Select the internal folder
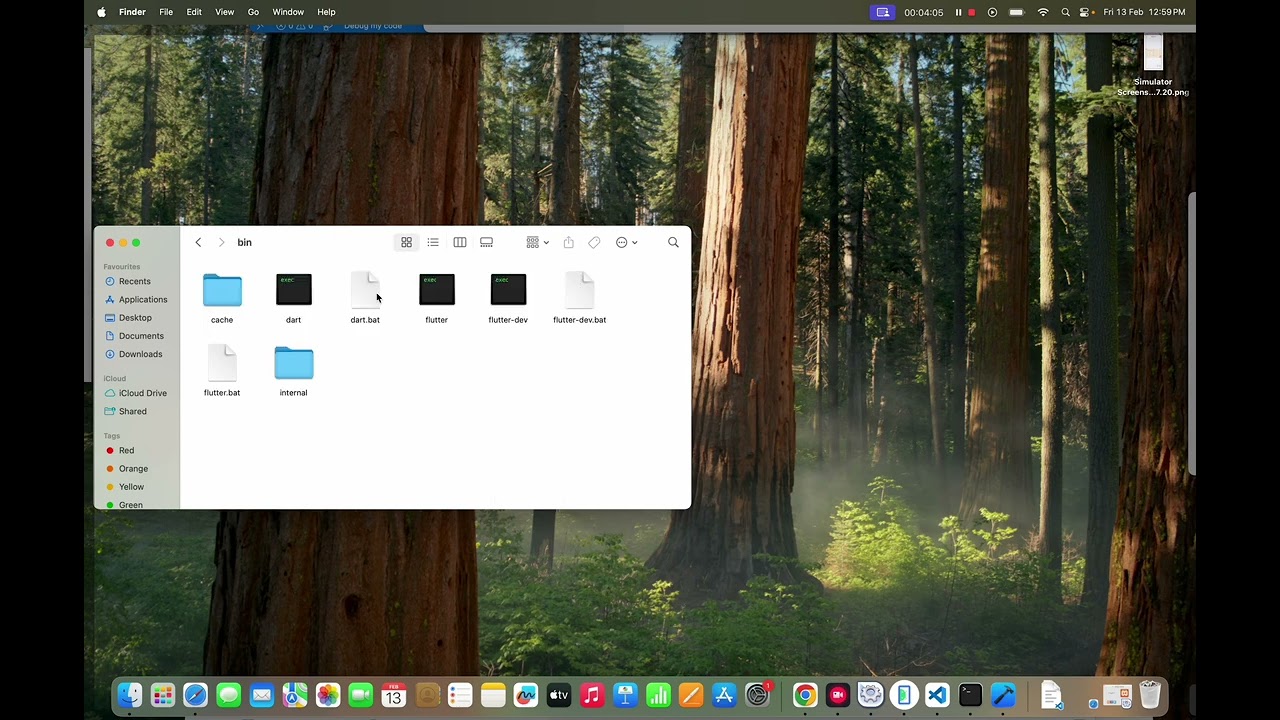 pos(294,364)
